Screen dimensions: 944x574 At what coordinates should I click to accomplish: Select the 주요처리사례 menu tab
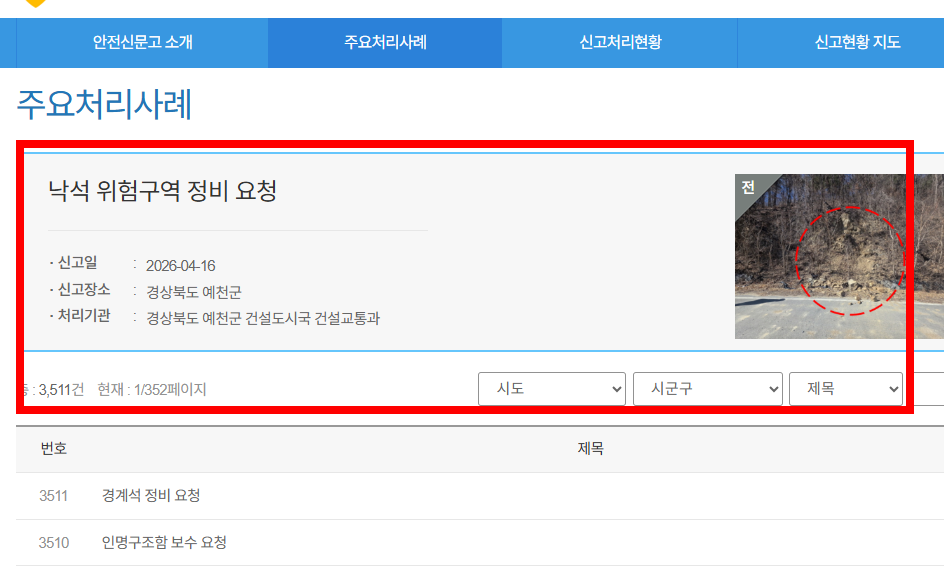(x=385, y=42)
